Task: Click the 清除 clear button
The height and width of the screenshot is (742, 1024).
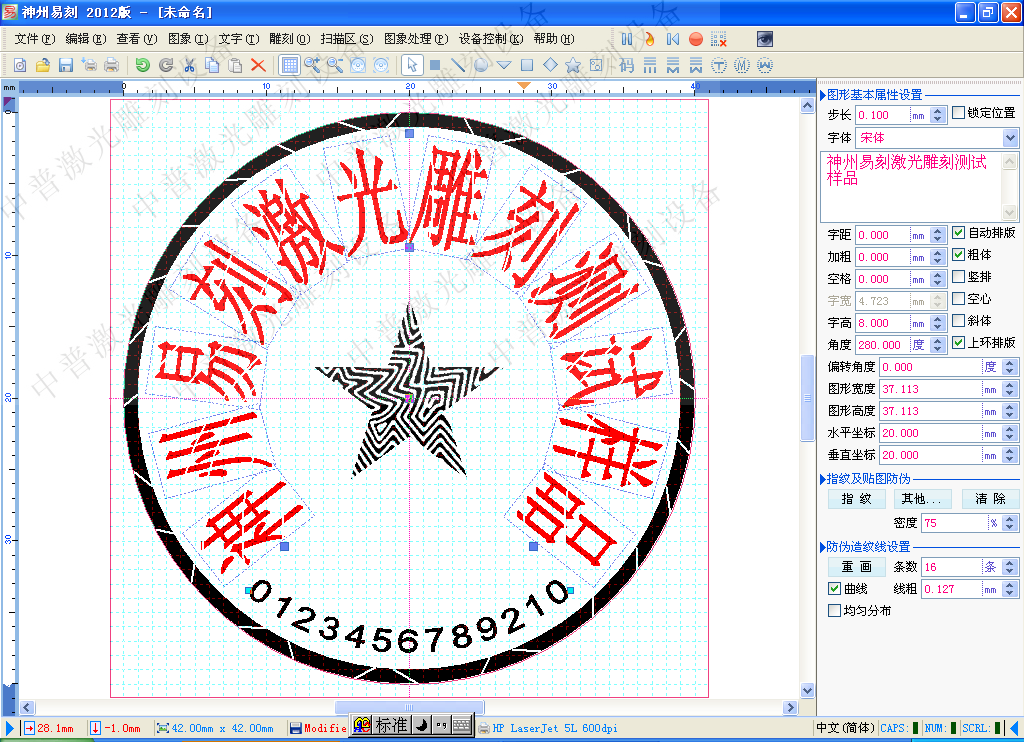Action: pyautogui.click(x=990, y=499)
